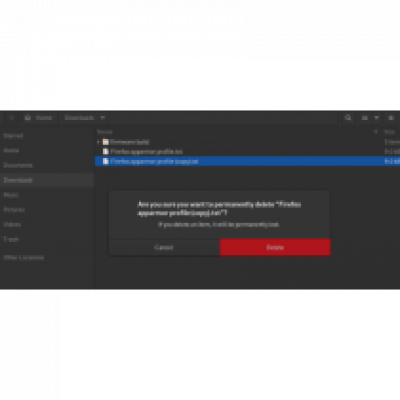Select Pictures in the sidebar

(x=14, y=210)
